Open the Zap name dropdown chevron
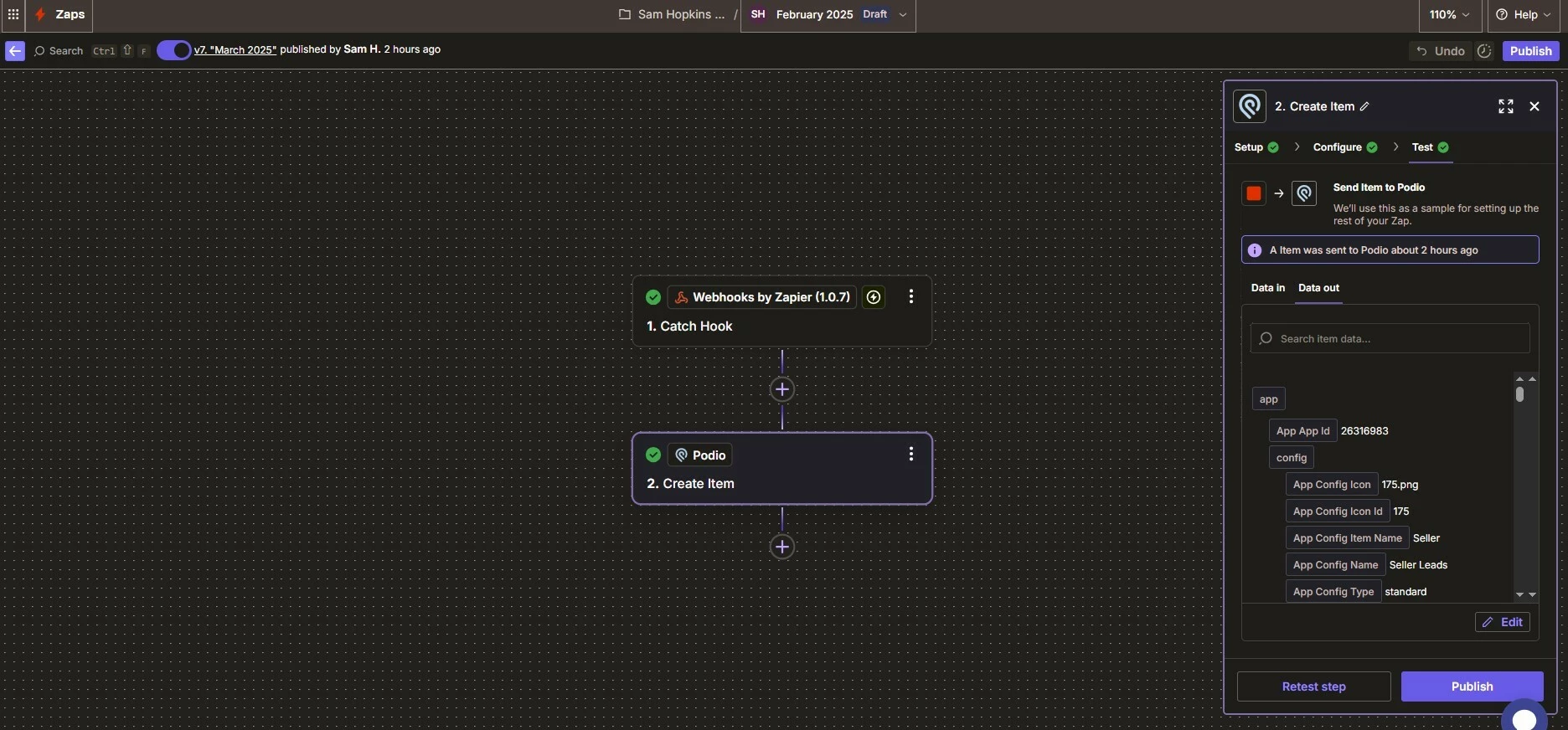 click(903, 15)
